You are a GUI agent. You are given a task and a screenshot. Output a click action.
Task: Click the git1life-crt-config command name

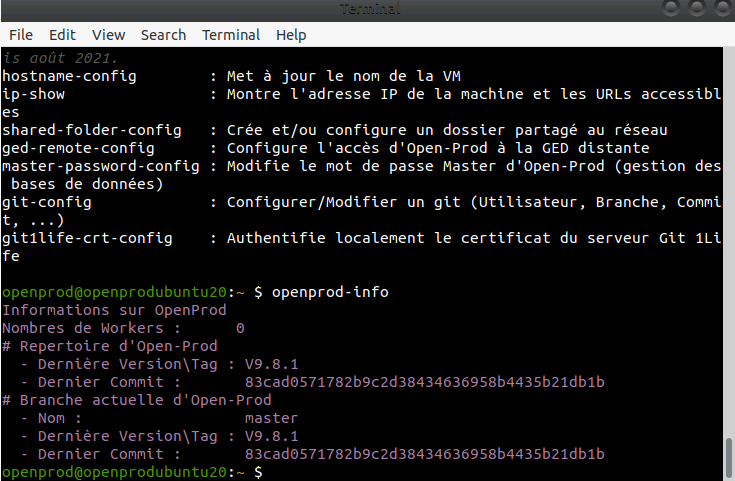pyautogui.click(x=86, y=238)
